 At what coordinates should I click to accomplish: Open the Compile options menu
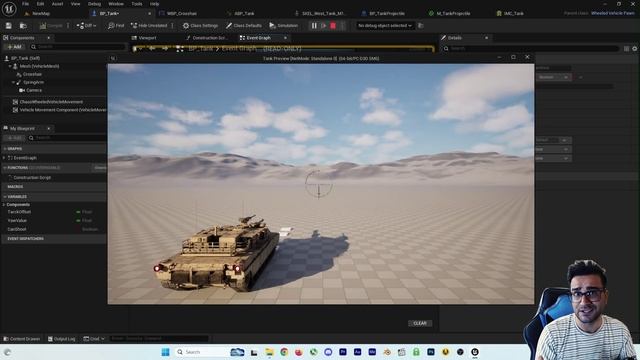pos(68,25)
